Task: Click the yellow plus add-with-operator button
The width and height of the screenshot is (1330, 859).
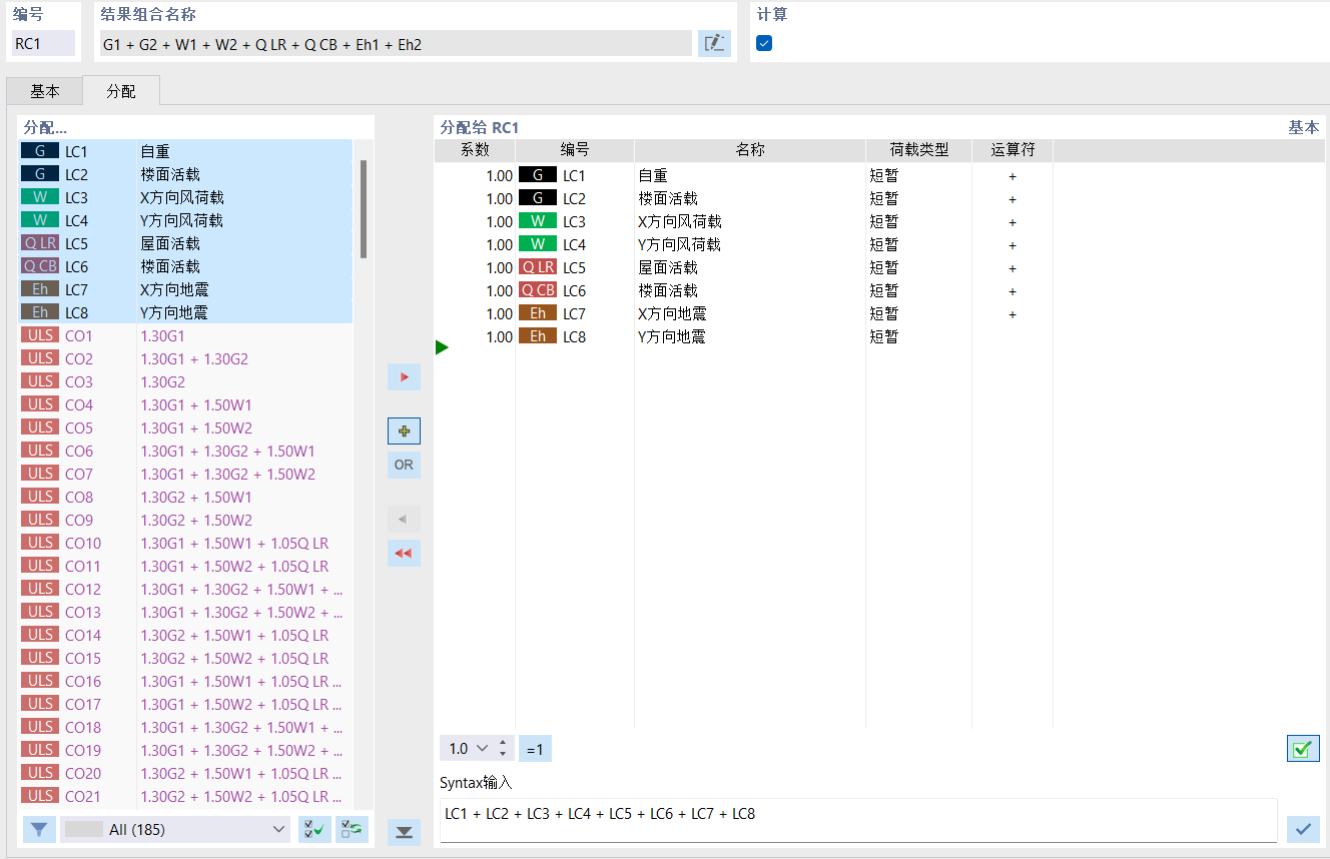Action: click(x=404, y=431)
